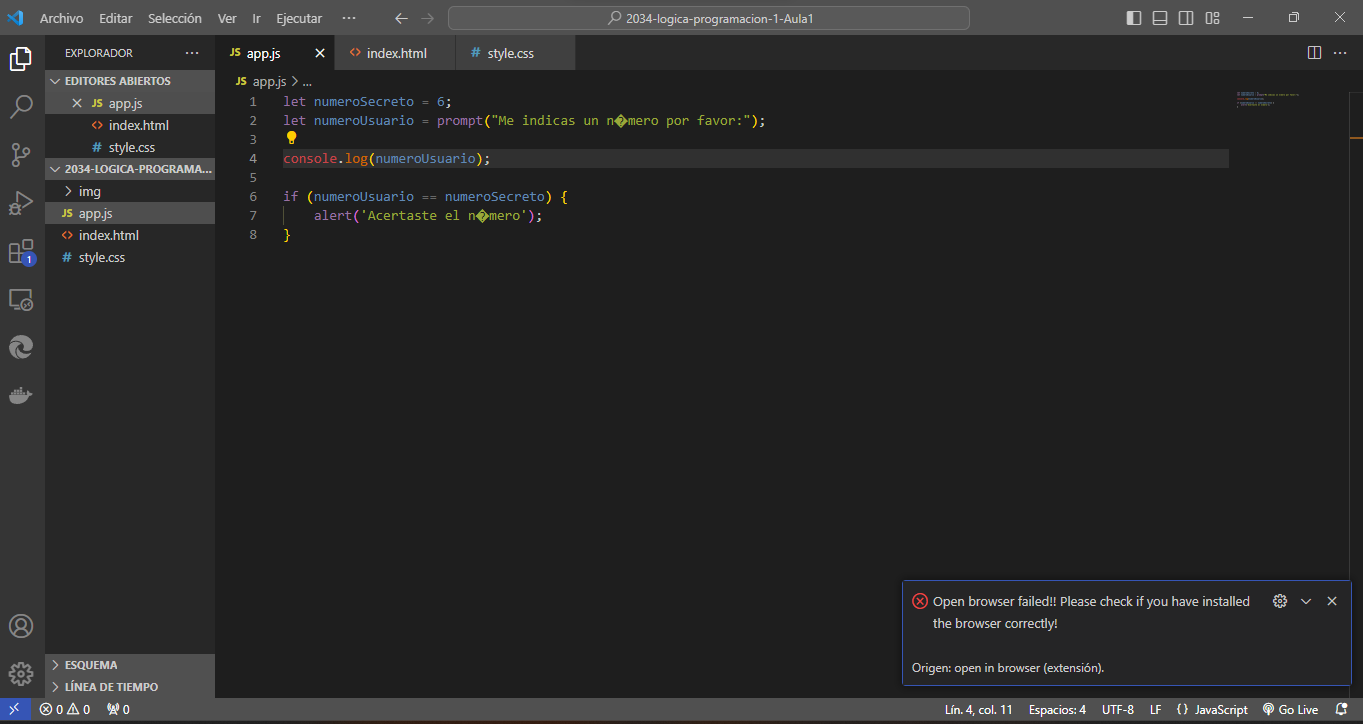
Task: Open the Run and Debug view icon
Action: click(x=21, y=203)
